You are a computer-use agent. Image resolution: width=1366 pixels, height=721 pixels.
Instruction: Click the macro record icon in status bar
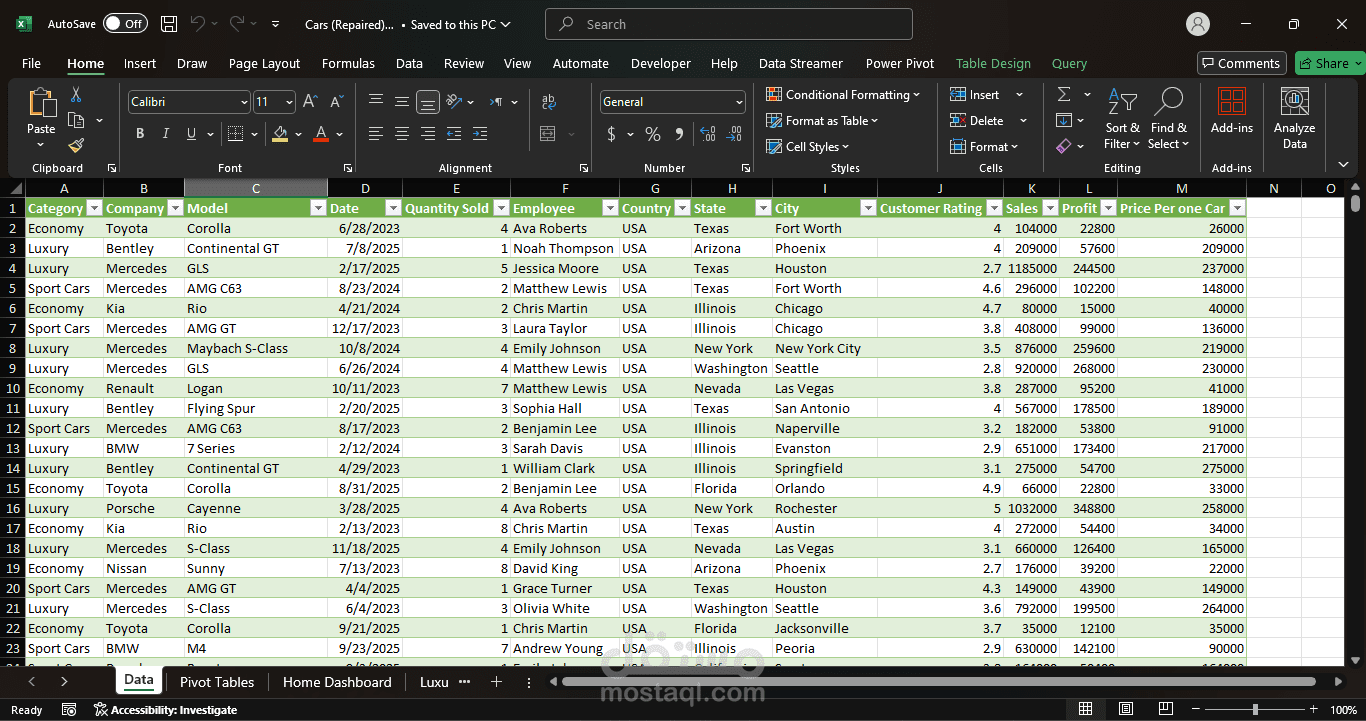(x=69, y=710)
